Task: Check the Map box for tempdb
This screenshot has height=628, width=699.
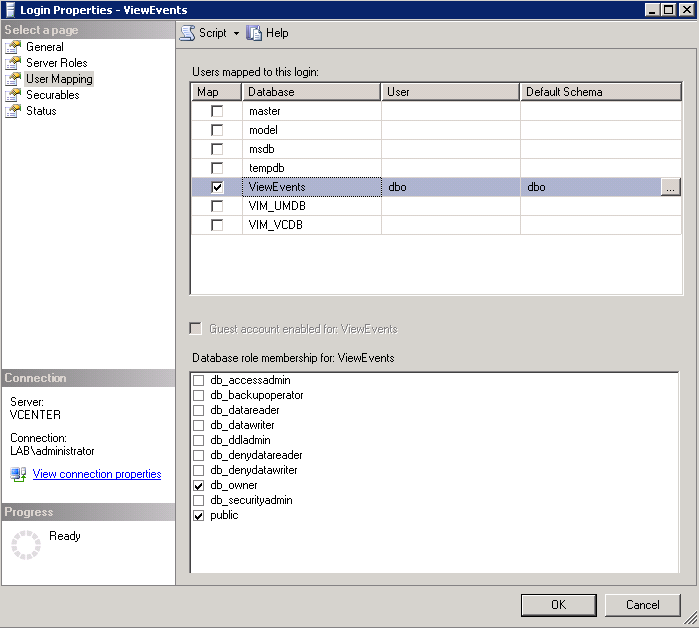Action: coord(217,168)
